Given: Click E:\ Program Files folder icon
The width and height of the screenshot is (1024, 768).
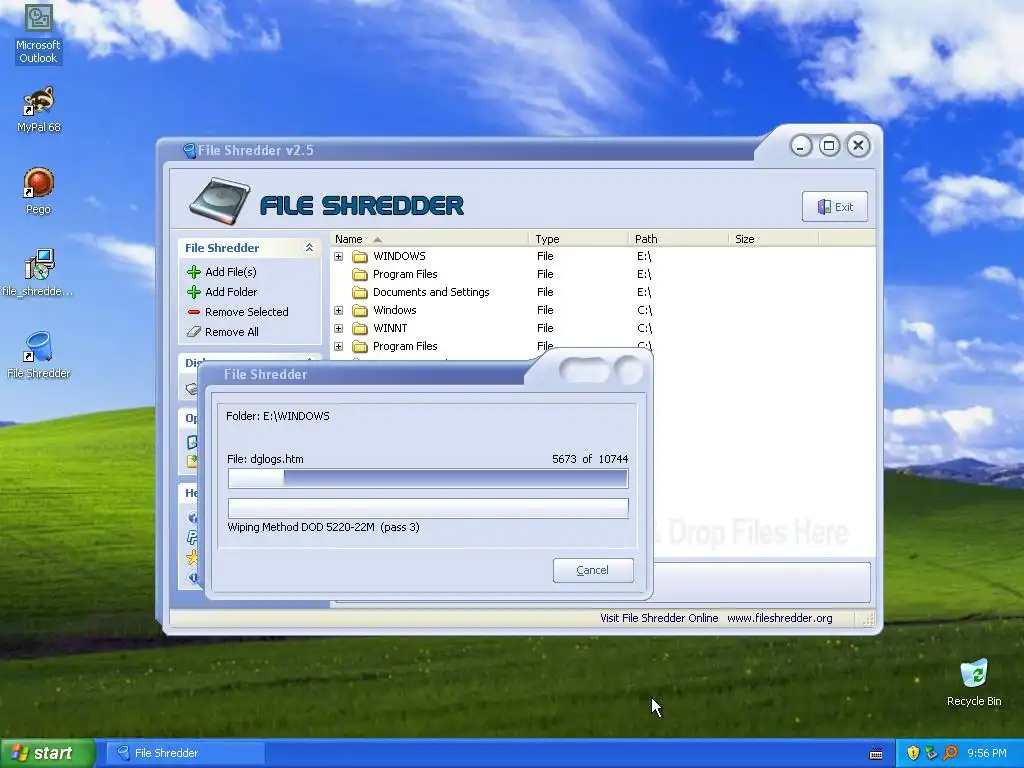Looking at the screenshot, I should pos(360,274).
